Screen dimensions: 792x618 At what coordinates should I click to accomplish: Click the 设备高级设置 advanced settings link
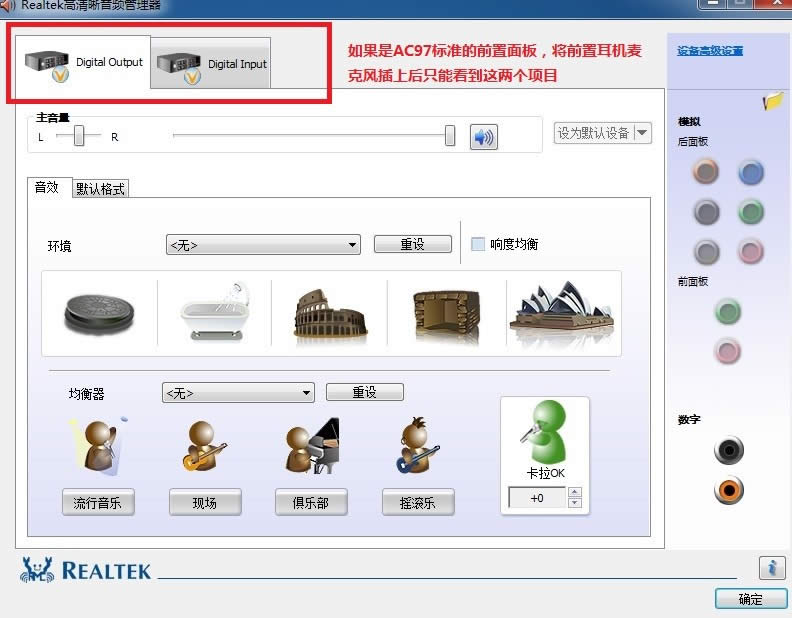[710, 51]
